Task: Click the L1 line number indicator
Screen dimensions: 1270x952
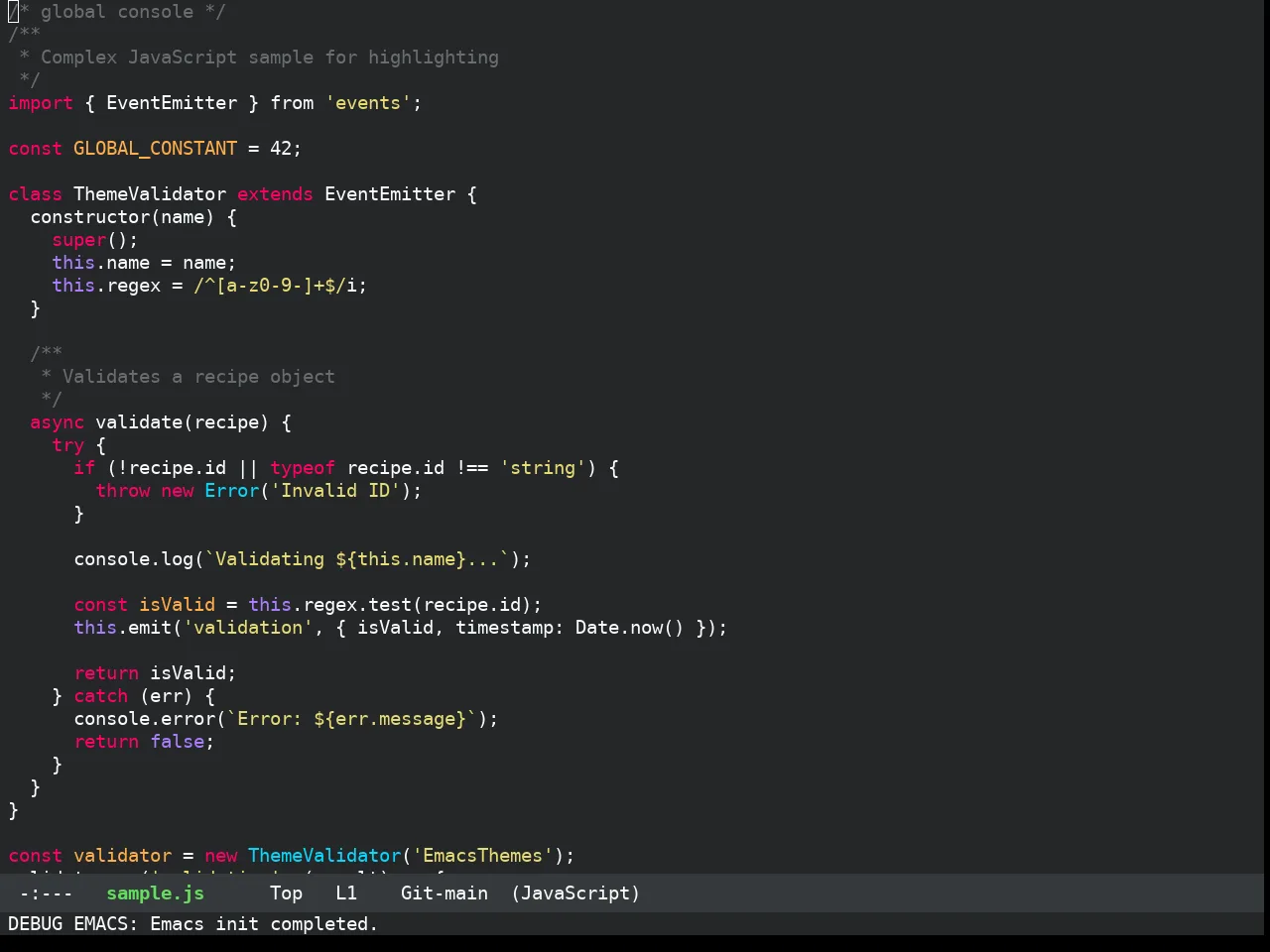Action: [346, 893]
